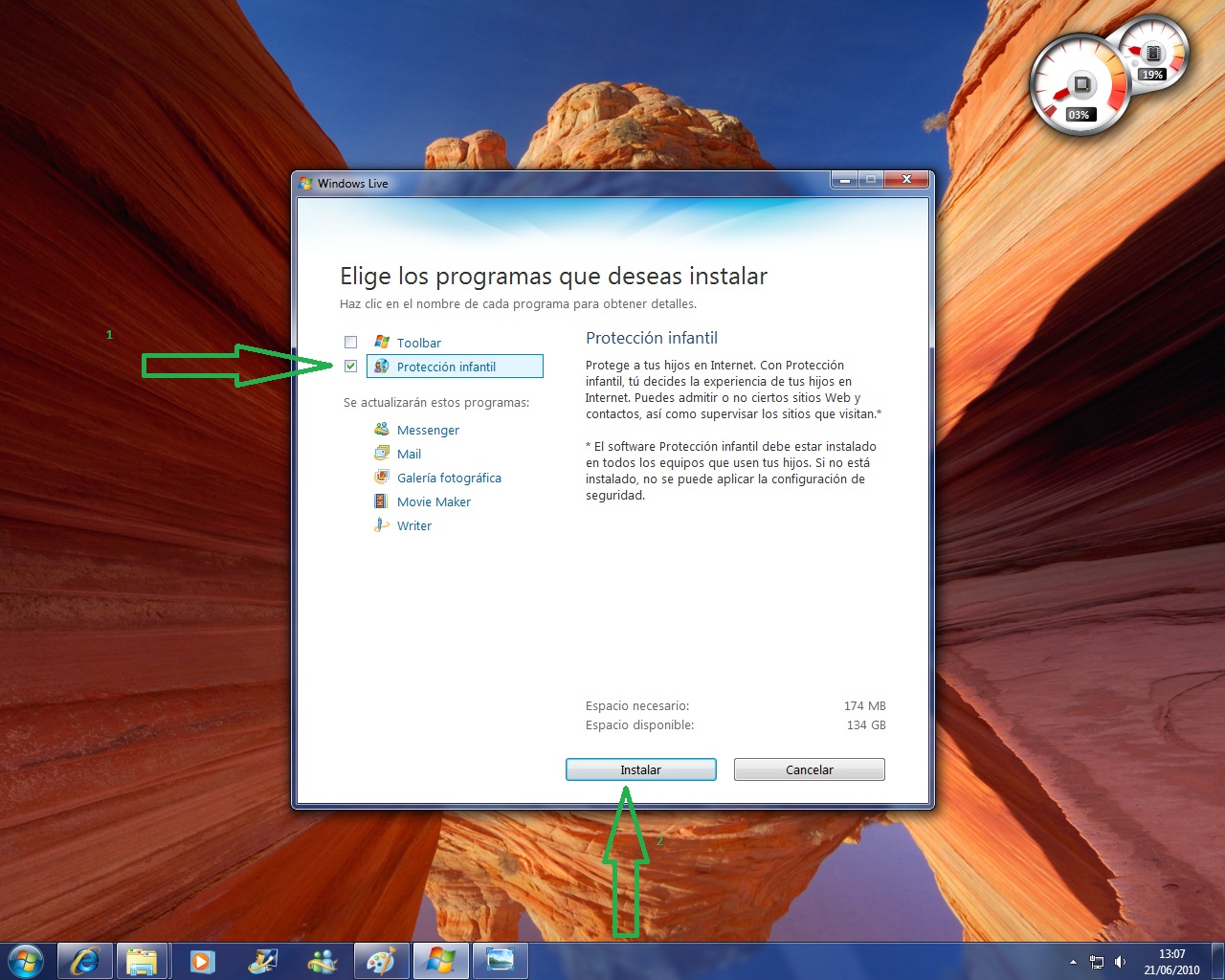
Task: Open the Snipping/picture tool taskbar icon
Action: click(500, 960)
